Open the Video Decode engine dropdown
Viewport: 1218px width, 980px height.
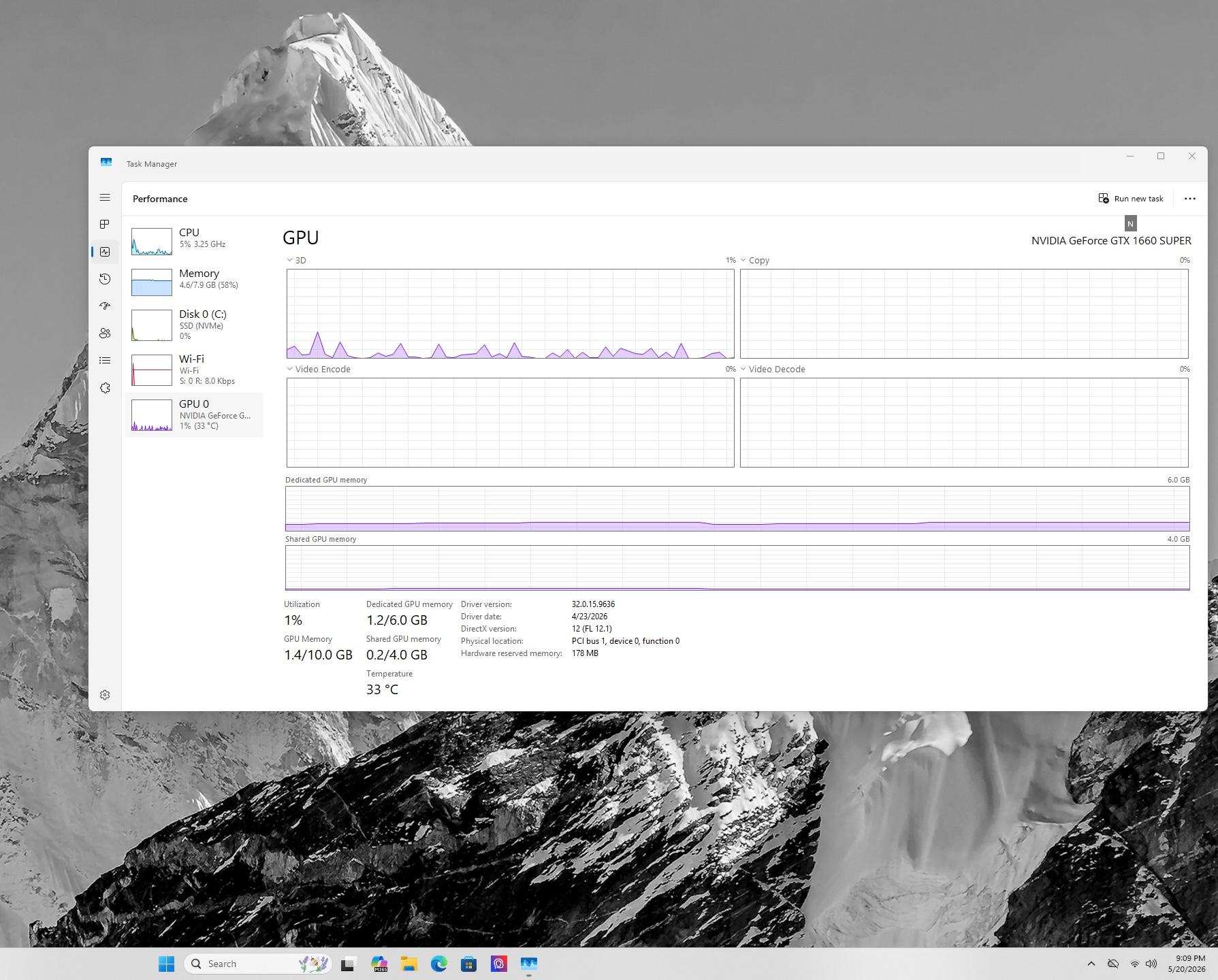(x=773, y=370)
